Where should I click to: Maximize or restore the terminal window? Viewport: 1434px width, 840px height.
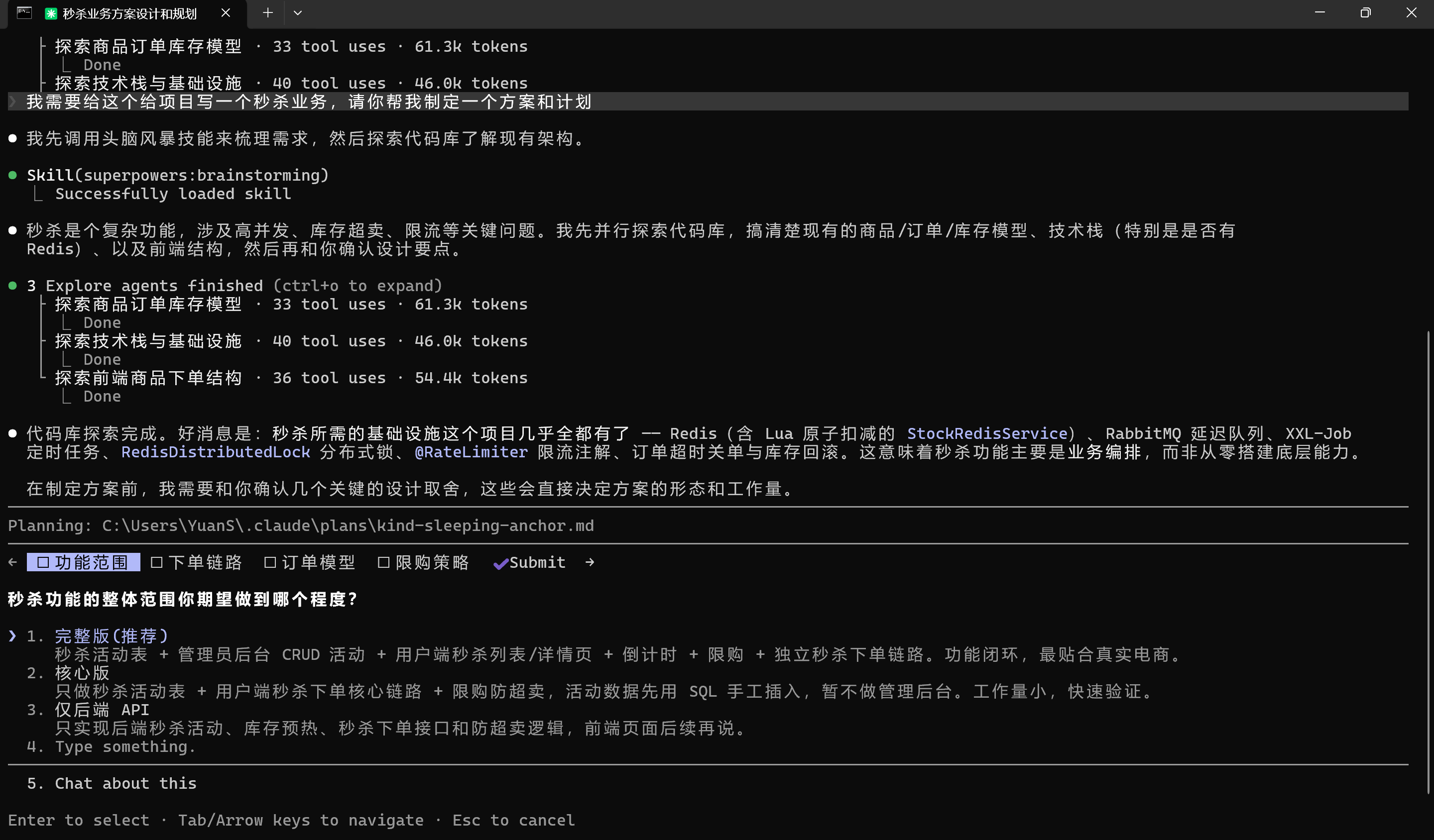coord(1365,12)
